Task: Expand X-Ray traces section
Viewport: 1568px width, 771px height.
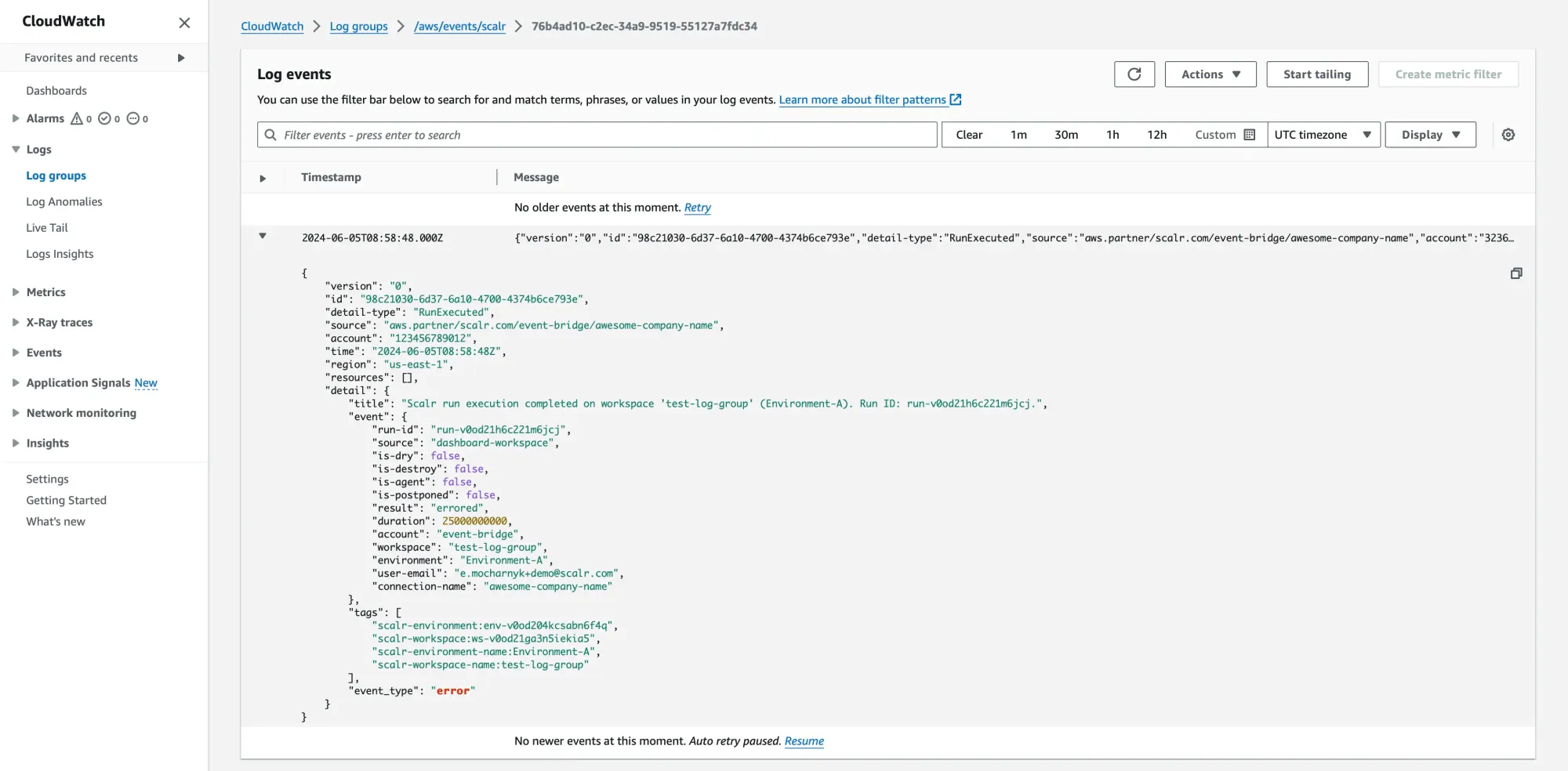Action: tap(16, 322)
